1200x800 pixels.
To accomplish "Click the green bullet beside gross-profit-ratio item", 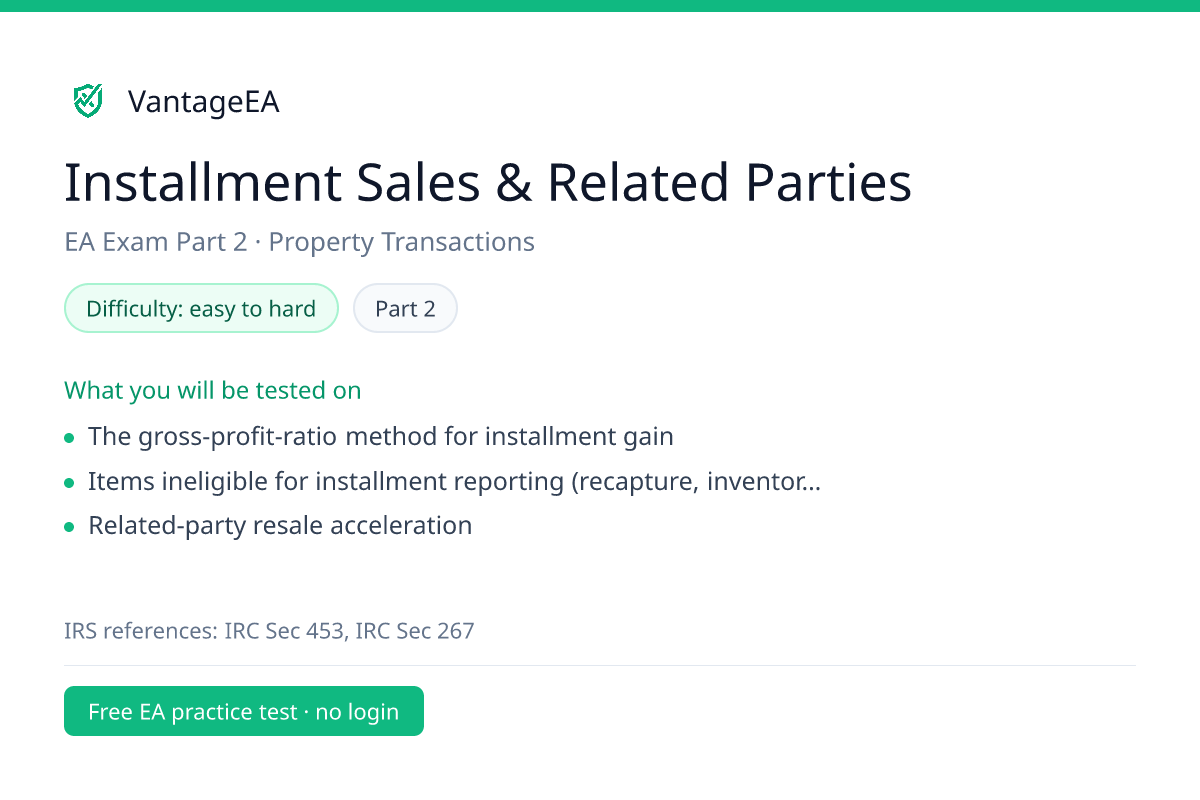I will (x=69, y=438).
